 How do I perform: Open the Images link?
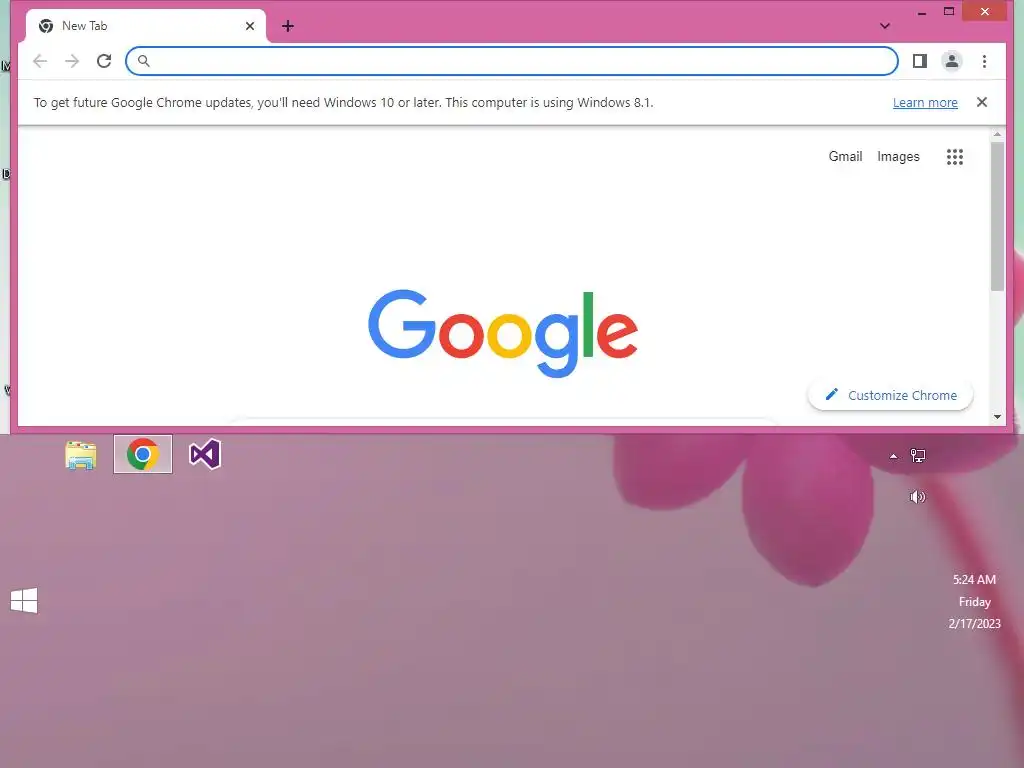click(898, 157)
